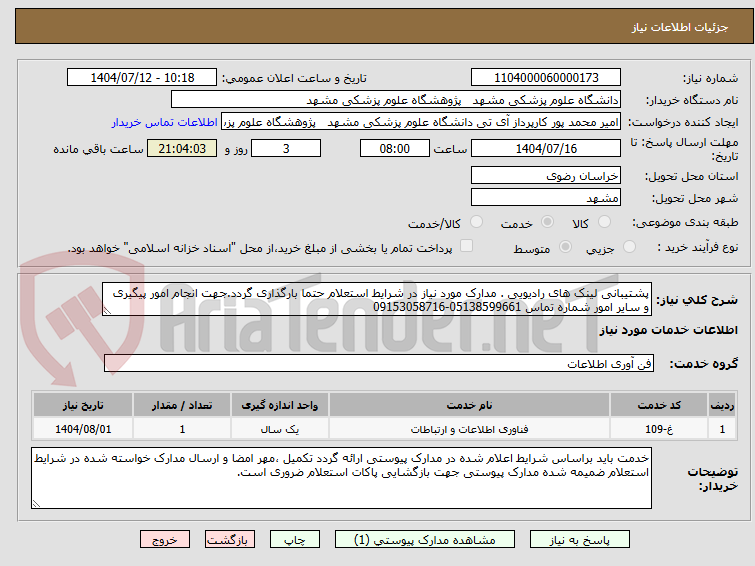The image size is (755, 566).
Task: Click the remaining days field 3
Action: [x=286, y=148]
